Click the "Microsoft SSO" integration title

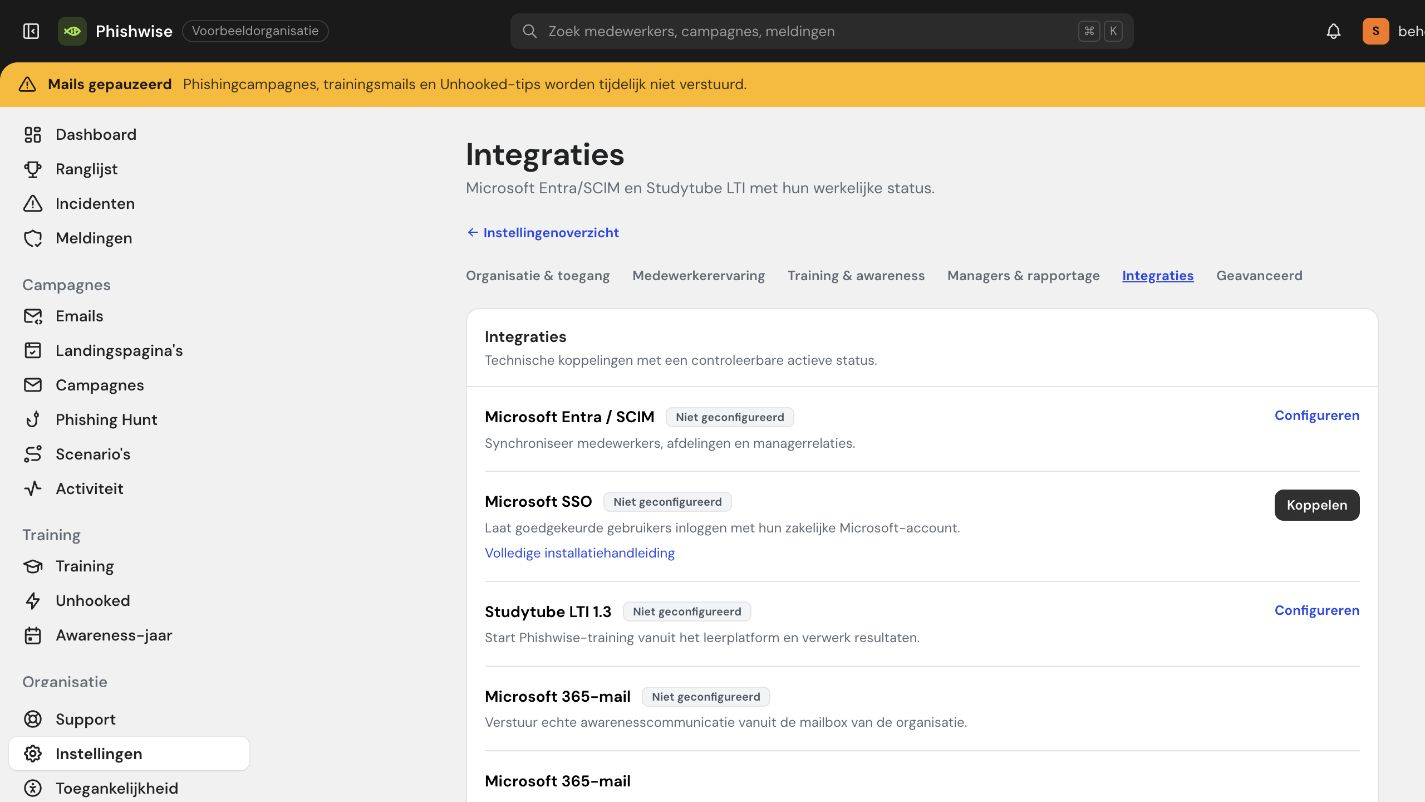point(538,502)
